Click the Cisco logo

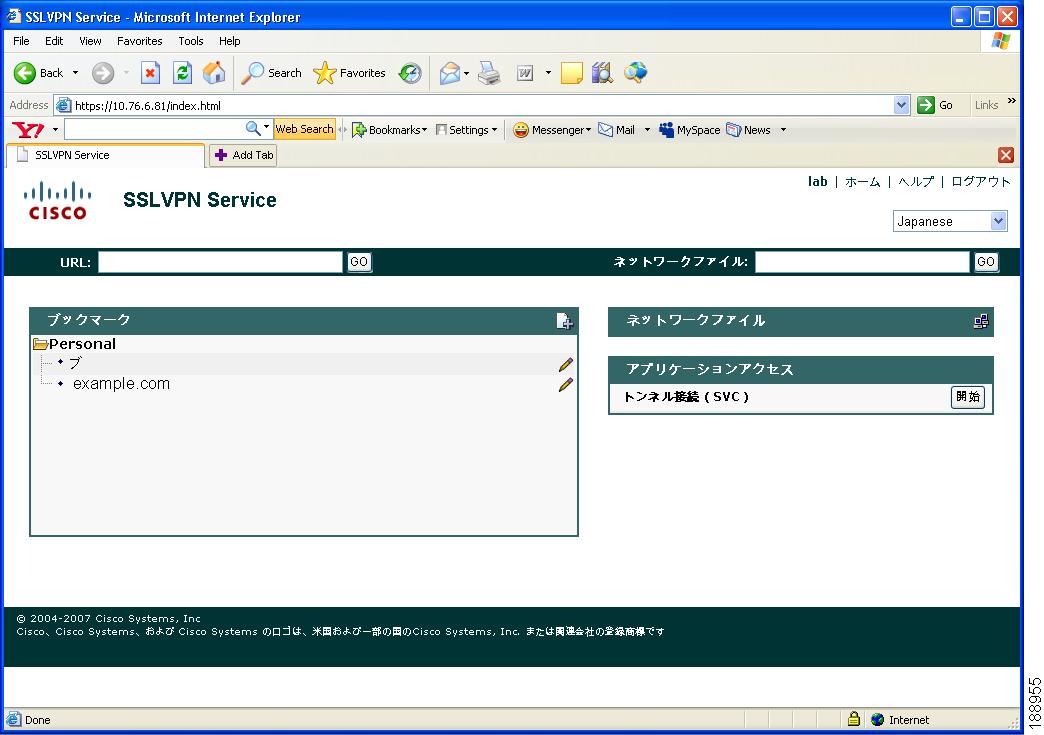(57, 200)
